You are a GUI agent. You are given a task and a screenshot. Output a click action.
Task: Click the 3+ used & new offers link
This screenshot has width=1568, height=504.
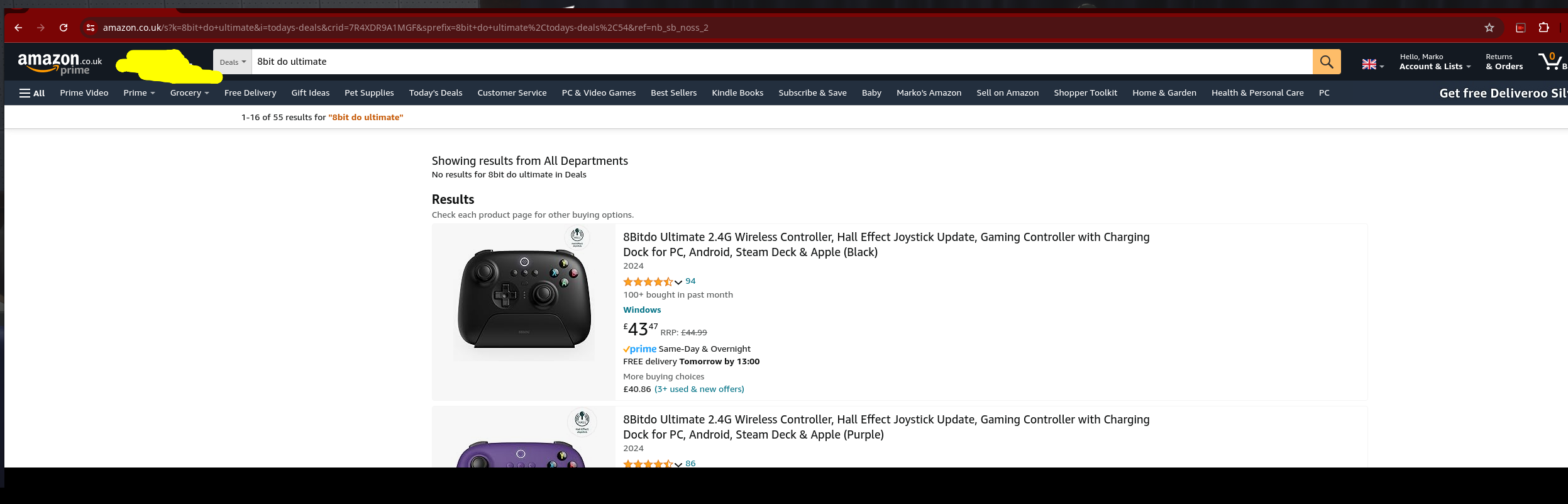pos(699,389)
